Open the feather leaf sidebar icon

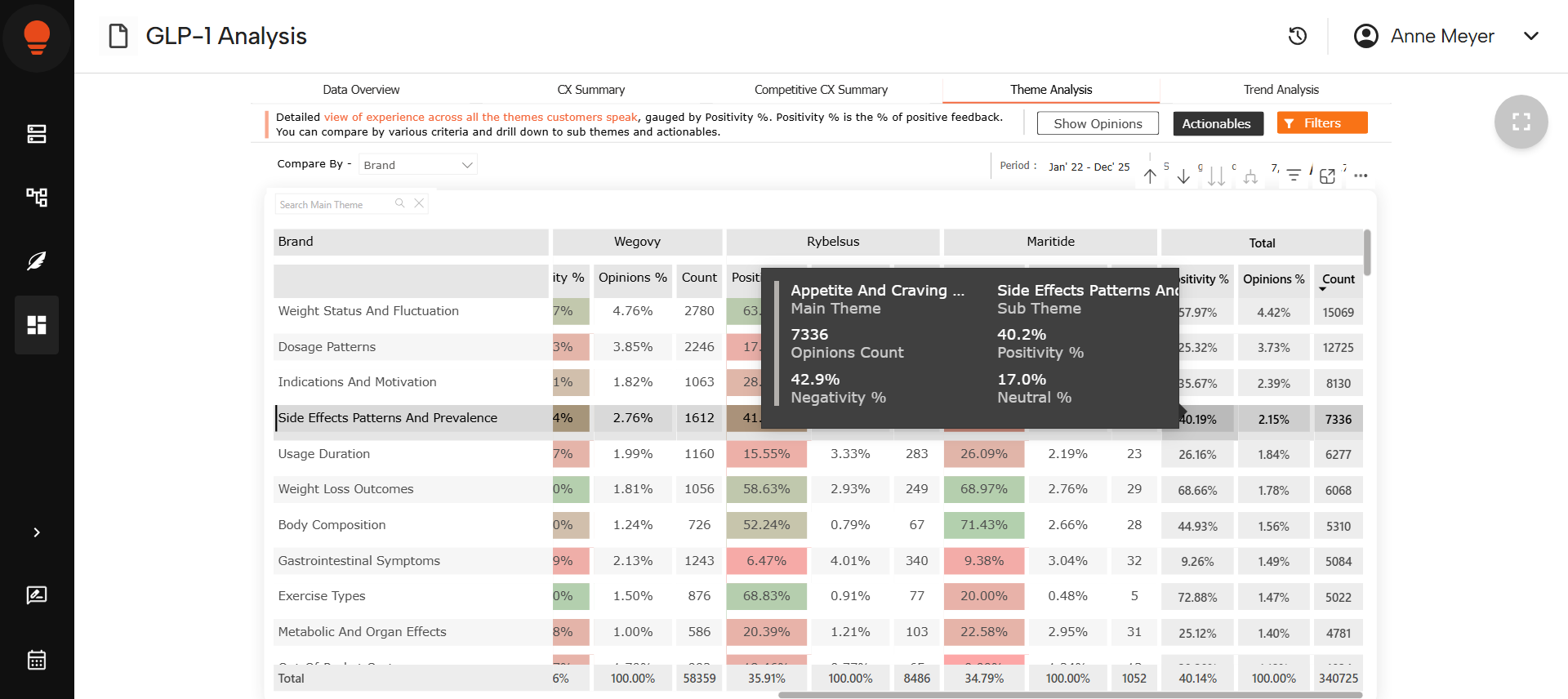click(x=37, y=261)
